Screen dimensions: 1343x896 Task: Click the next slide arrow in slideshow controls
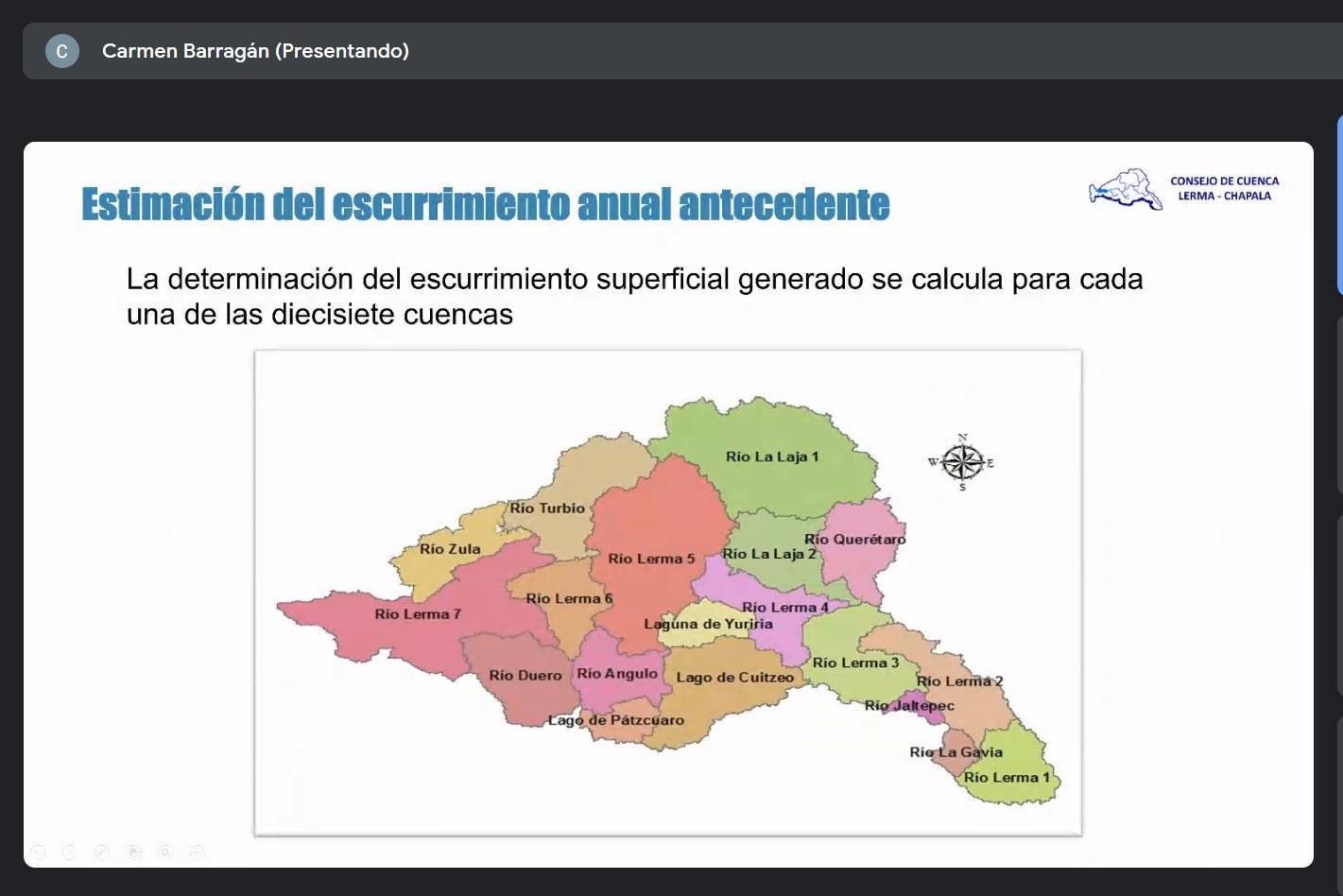[x=69, y=852]
